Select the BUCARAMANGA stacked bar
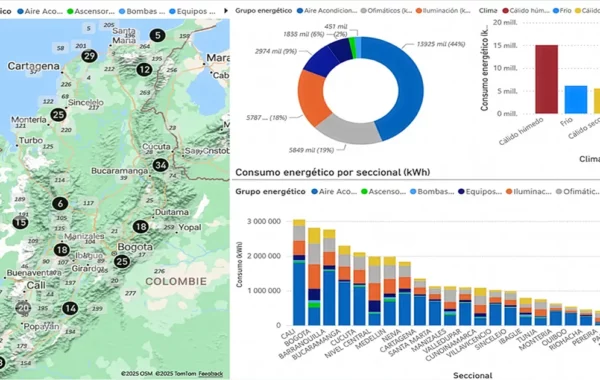600x380 pixels. tap(344, 285)
